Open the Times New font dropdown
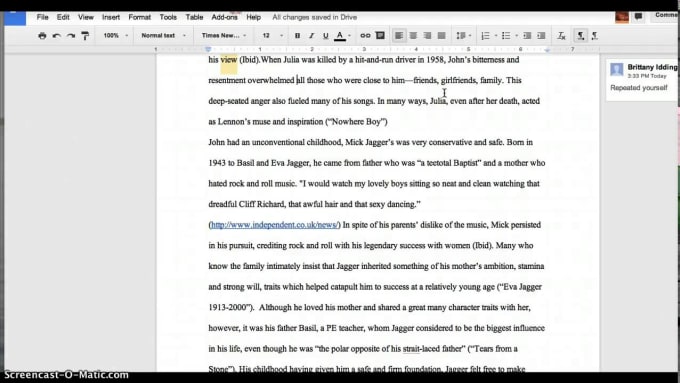Image resolution: width=680 pixels, height=383 pixels. coord(223,36)
